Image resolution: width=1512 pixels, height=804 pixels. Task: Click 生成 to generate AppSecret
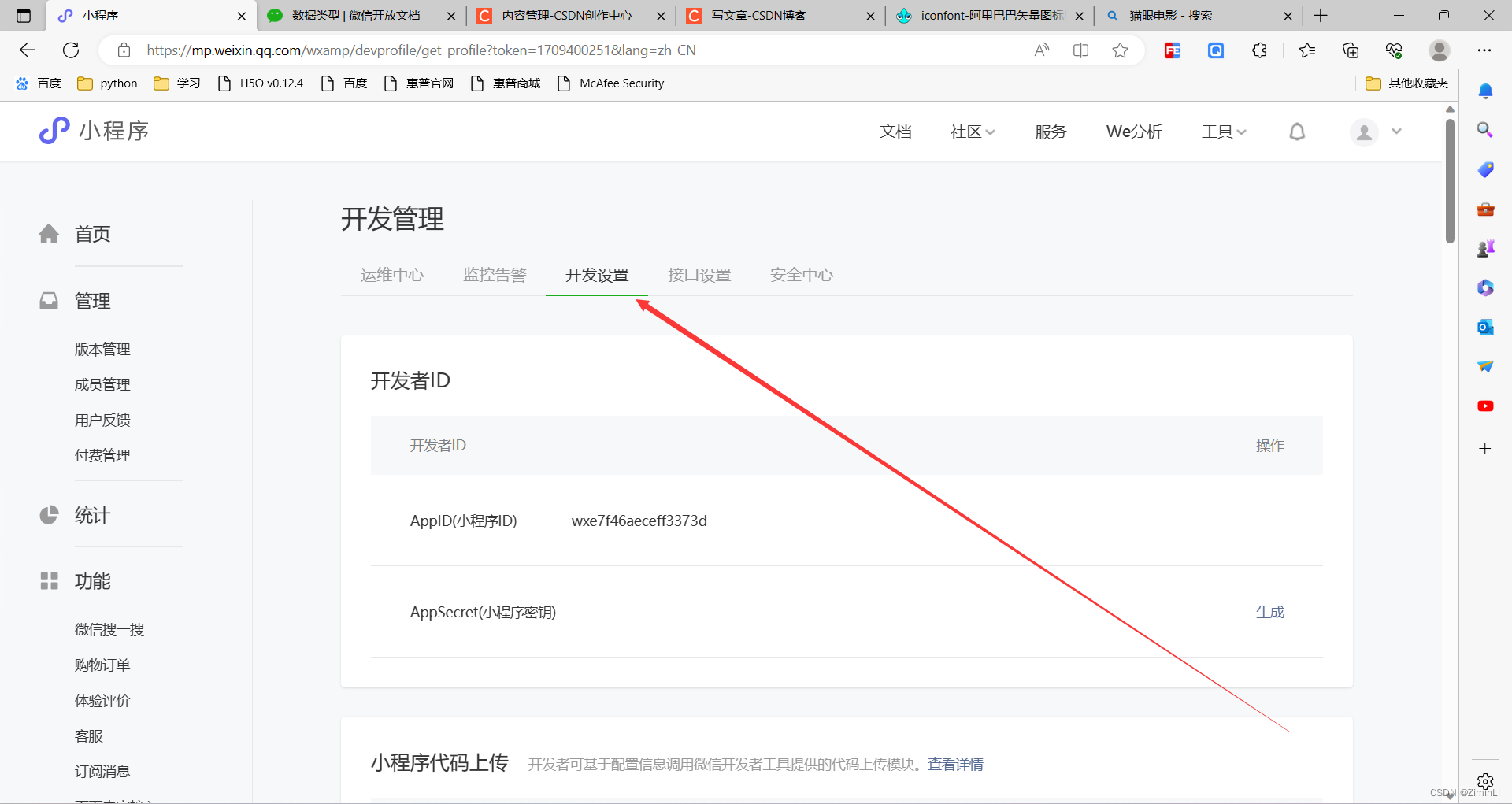coord(1270,612)
